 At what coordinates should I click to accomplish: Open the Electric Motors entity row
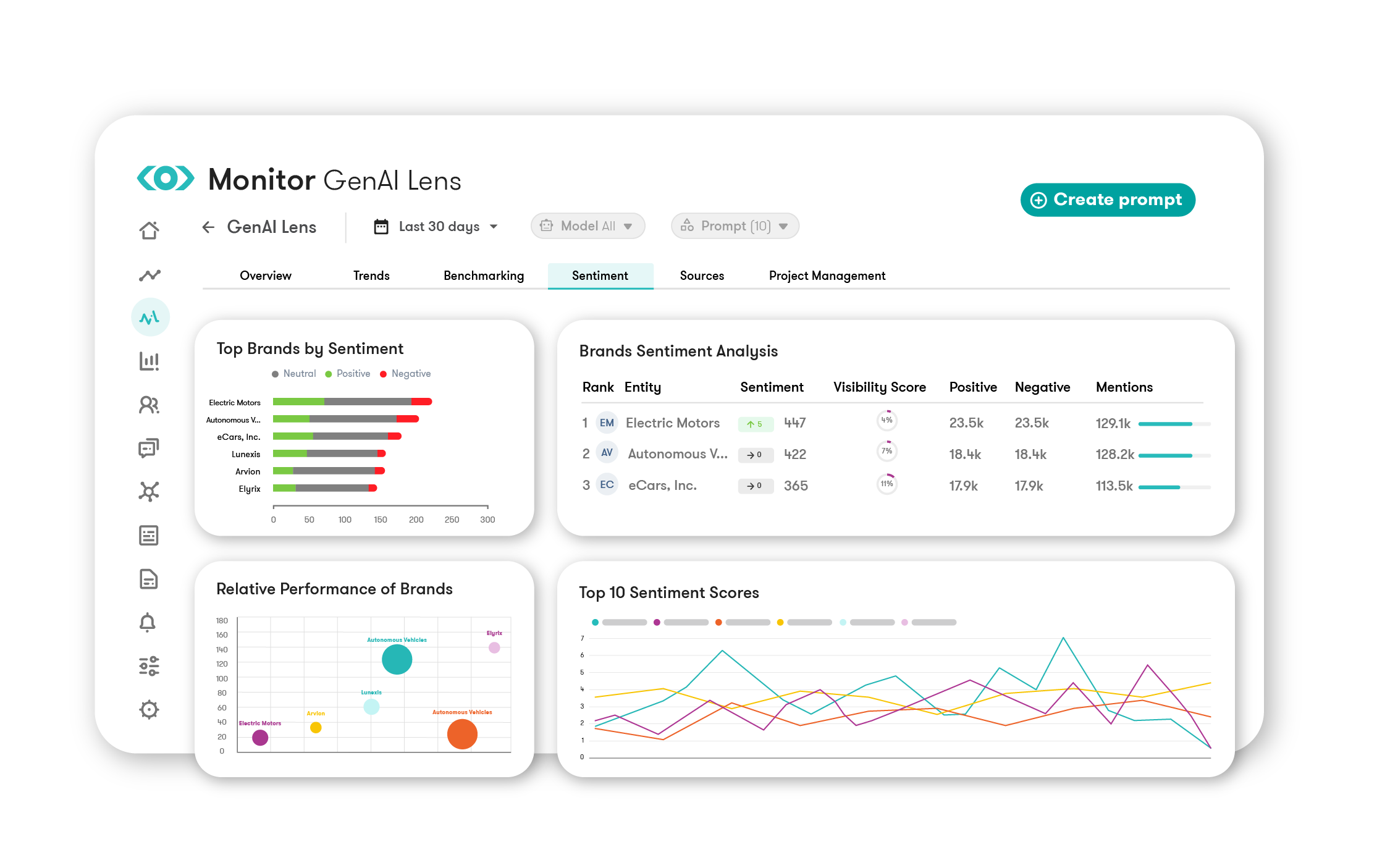pyautogui.click(x=672, y=423)
